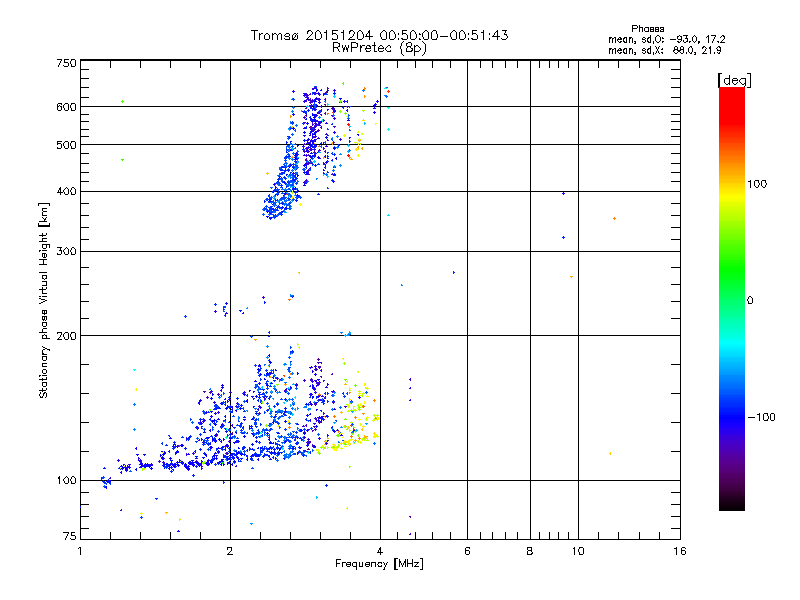This screenshot has width=800, height=600.
Task: Click the 'Frequency [MHz]' axis label
Action: coord(379,564)
